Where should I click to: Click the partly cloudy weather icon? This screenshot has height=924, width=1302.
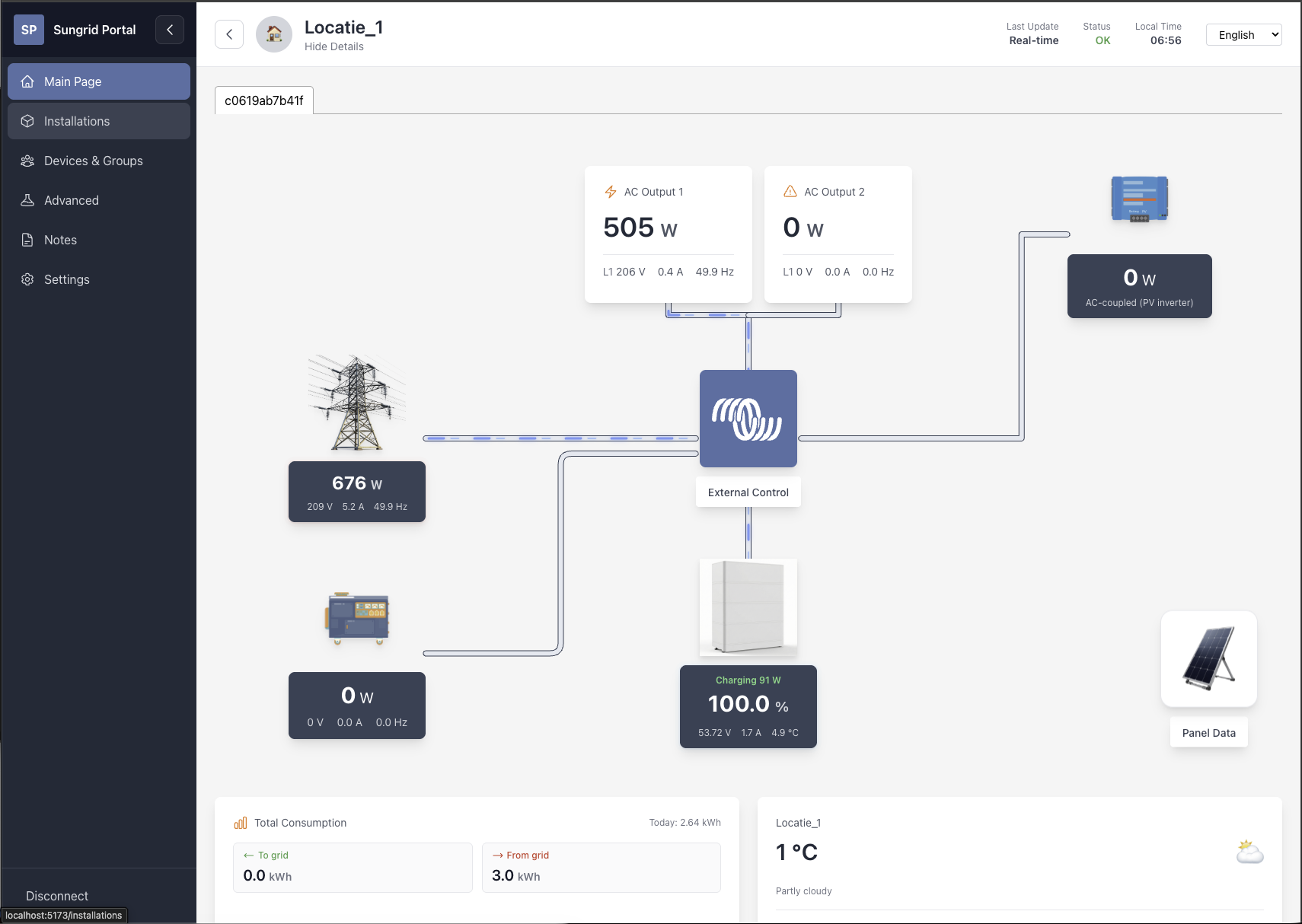pyautogui.click(x=1249, y=852)
